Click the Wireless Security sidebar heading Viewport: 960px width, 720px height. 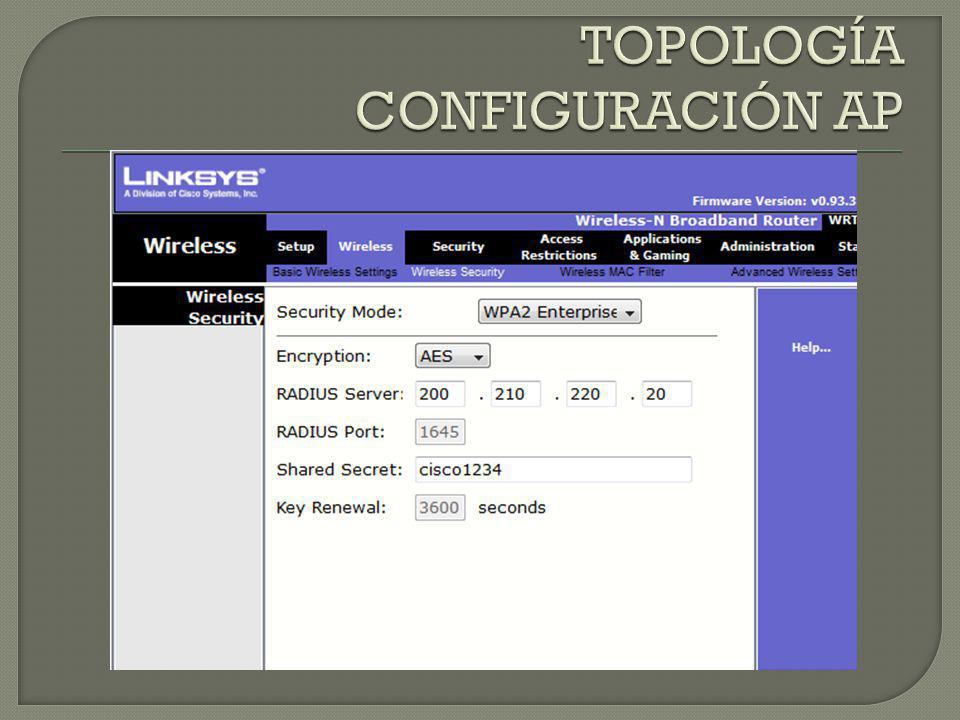coord(225,307)
